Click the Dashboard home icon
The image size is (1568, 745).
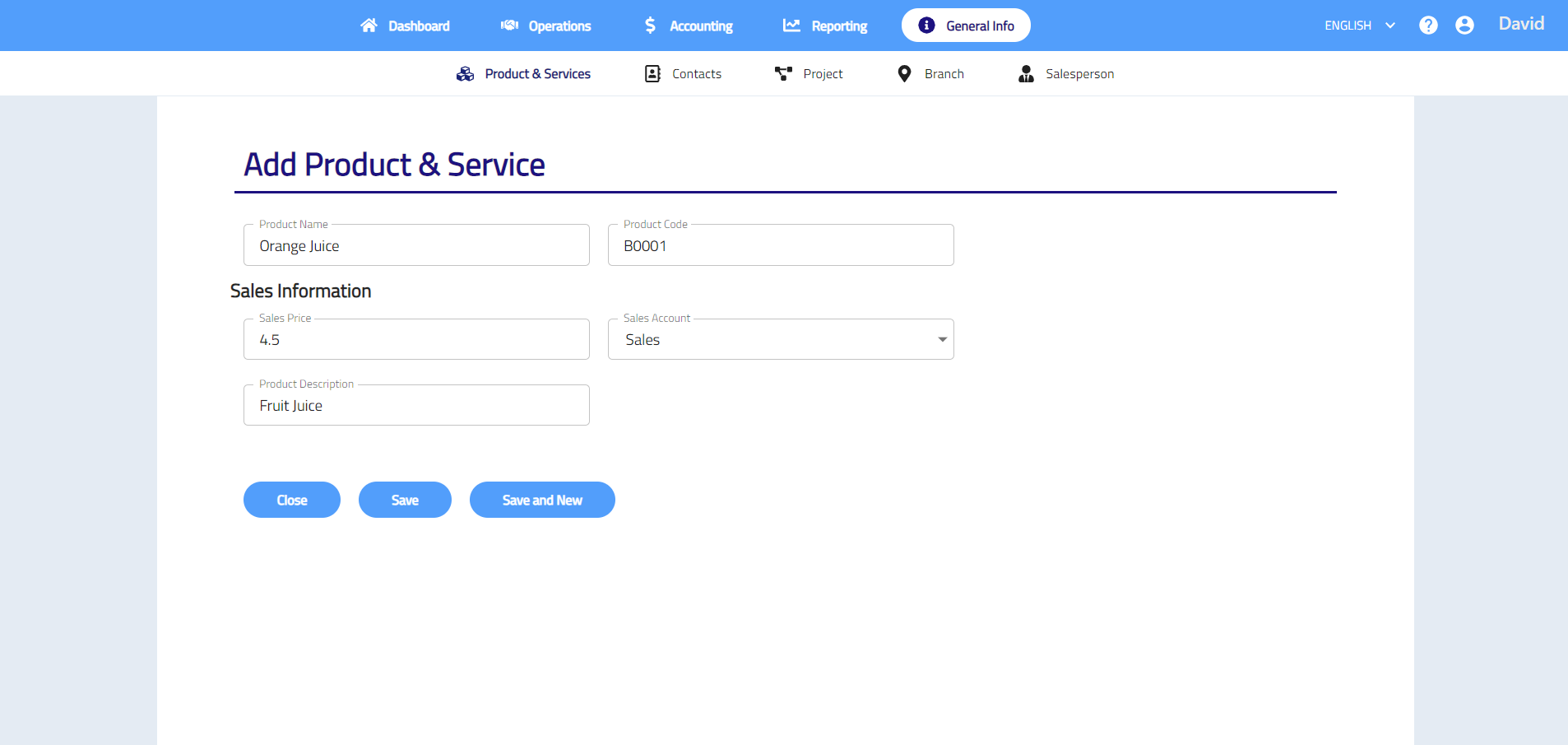pyautogui.click(x=369, y=26)
